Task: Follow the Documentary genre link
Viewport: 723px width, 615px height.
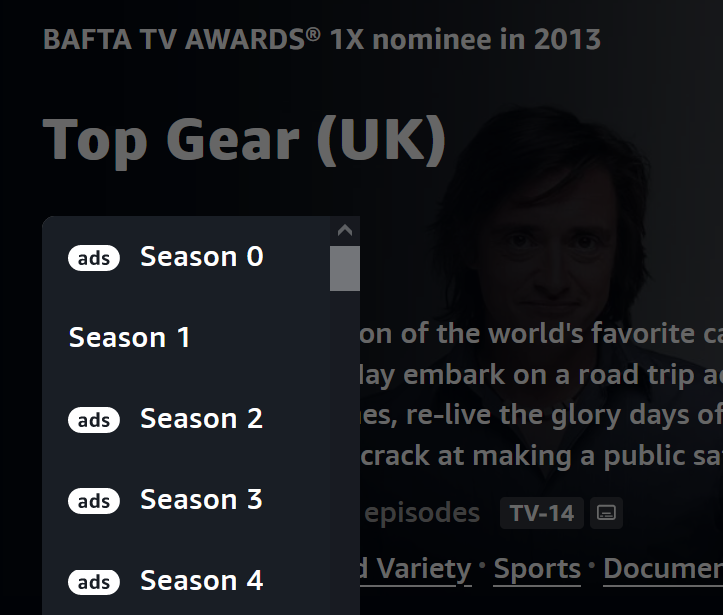Action: click(662, 569)
